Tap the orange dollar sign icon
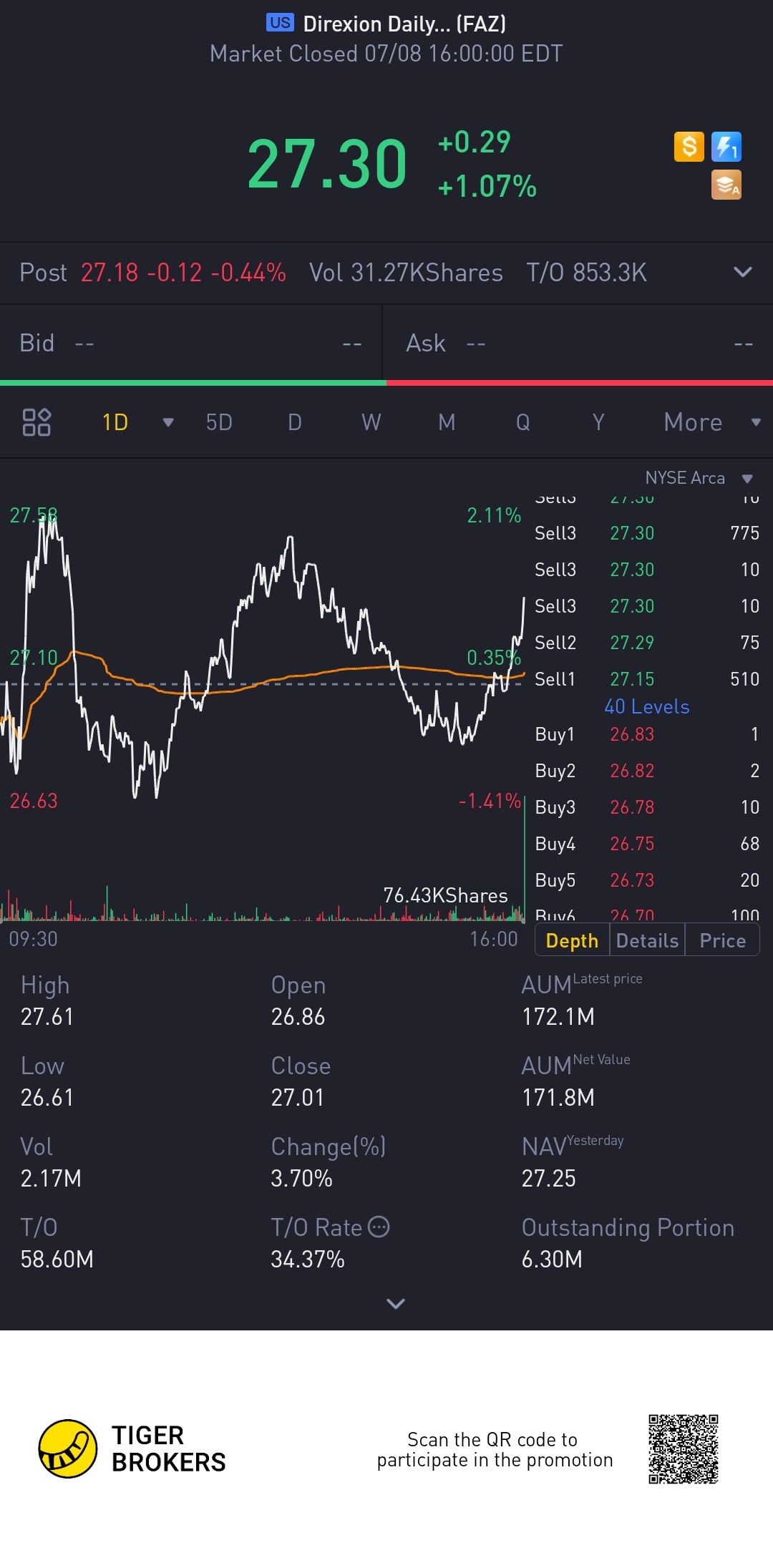Image resolution: width=773 pixels, height=1568 pixels. pyautogui.click(x=689, y=147)
